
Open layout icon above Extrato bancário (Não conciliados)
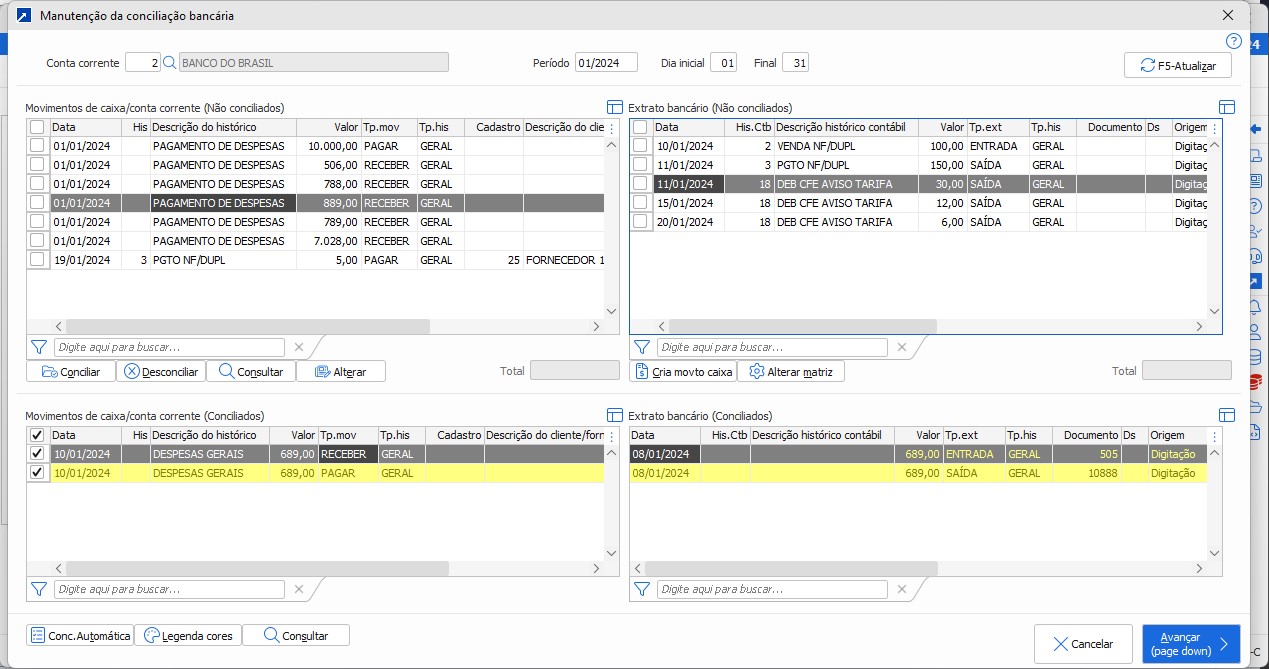1227,107
